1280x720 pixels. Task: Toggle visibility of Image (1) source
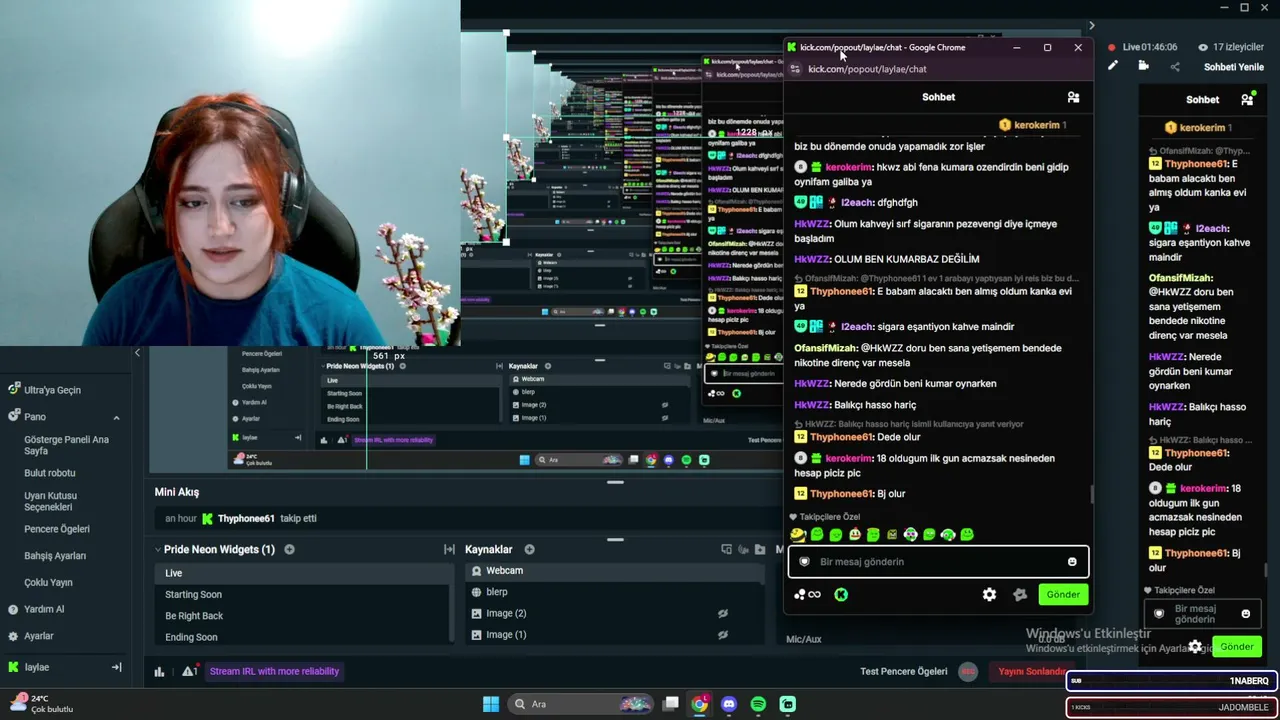click(x=723, y=634)
